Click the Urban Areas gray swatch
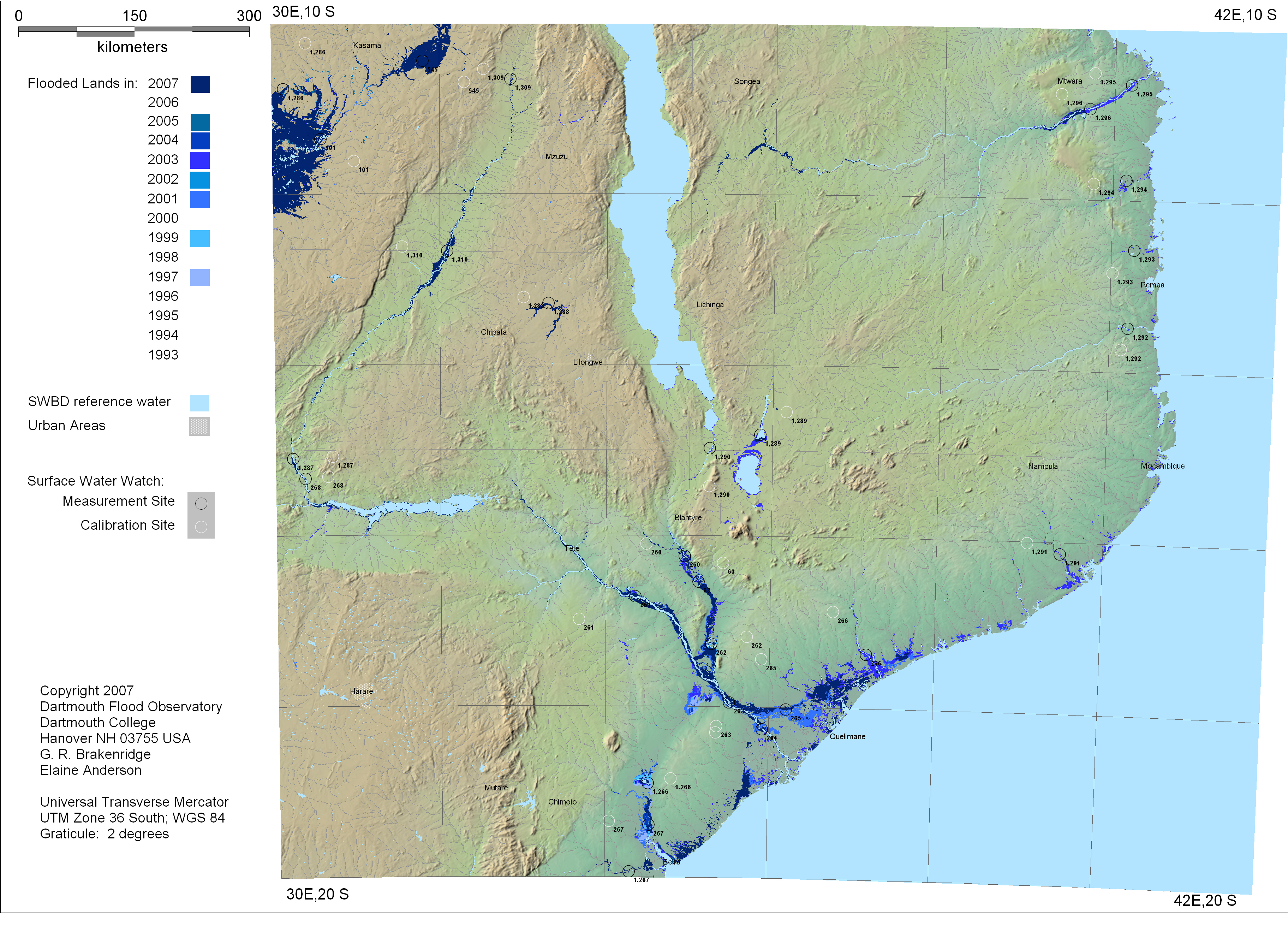 coord(199,426)
